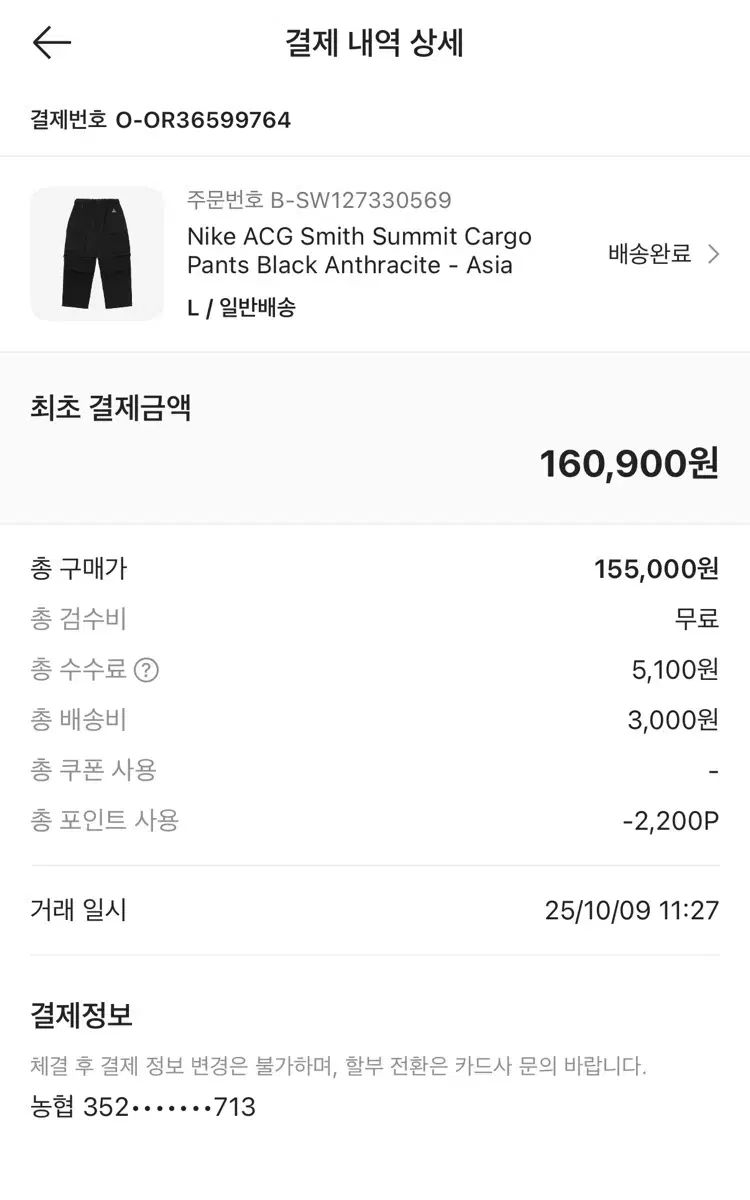This screenshot has height=1200, width=750.
Task: Open the Nike ACG Smith Summit Cargo Pants title
Action: 359,251
